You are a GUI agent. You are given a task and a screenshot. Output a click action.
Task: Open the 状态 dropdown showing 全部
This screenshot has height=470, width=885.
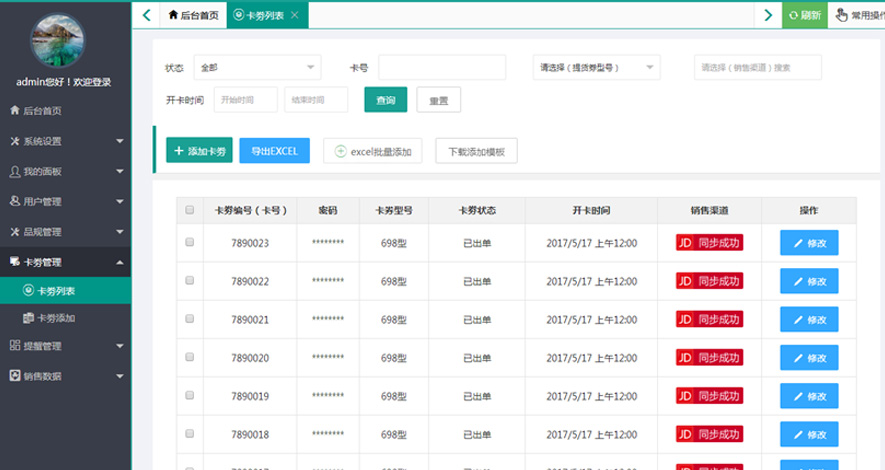(256, 68)
